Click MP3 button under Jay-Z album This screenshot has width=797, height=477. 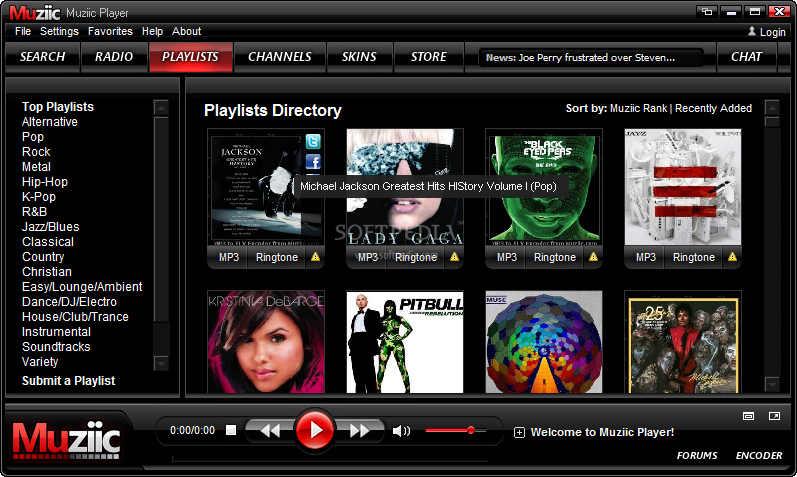point(646,257)
